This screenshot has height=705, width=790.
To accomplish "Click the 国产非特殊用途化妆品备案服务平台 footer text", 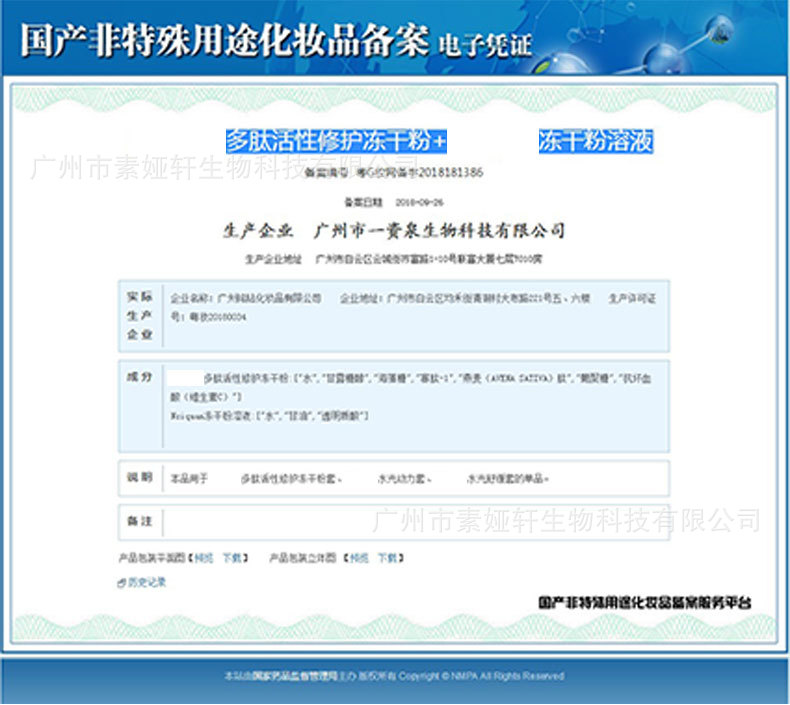I will tap(645, 602).
